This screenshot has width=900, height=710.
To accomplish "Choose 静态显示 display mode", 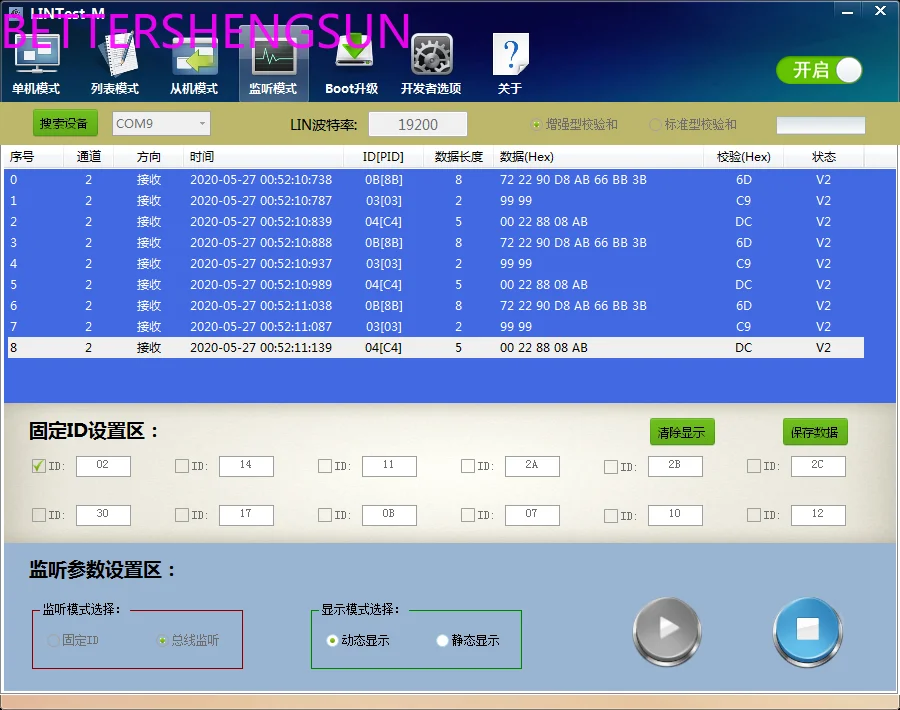I will point(442,640).
